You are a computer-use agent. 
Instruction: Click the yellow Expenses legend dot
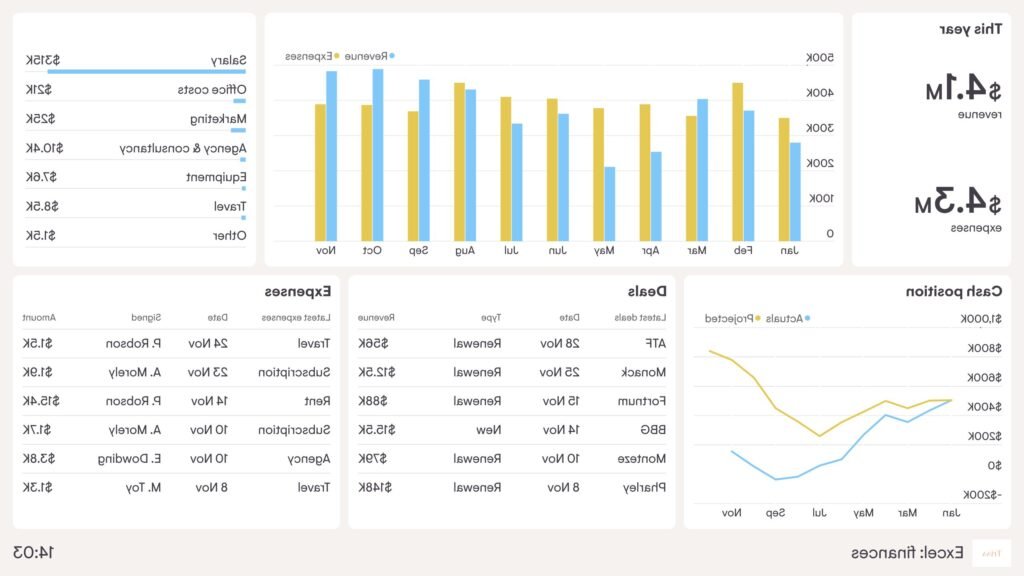pyautogui.click(x=338, y=56)
